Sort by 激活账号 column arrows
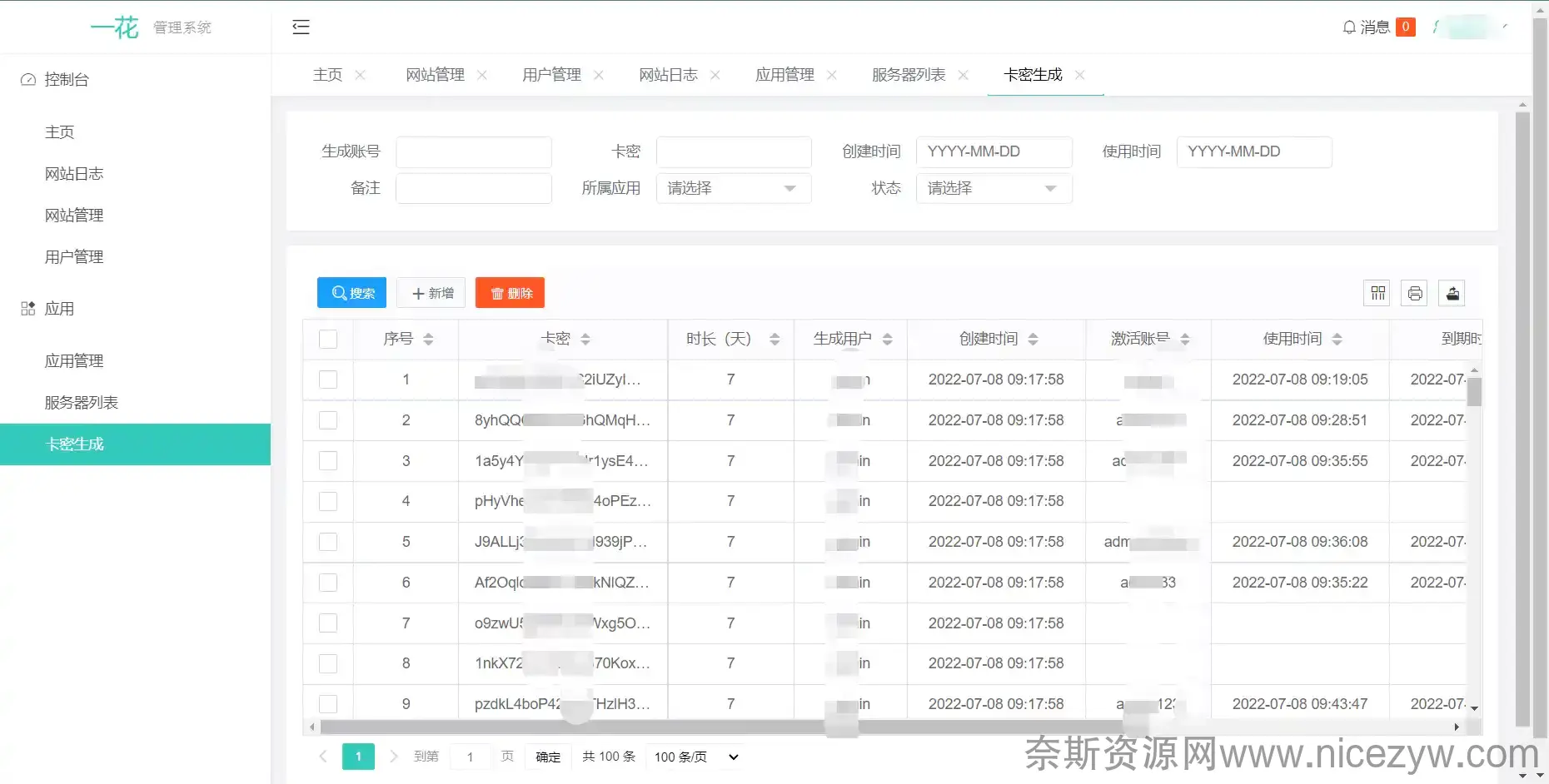The width and height of the screenshot is (1549, 784). pyautogui.click(x=1185, y=340)
